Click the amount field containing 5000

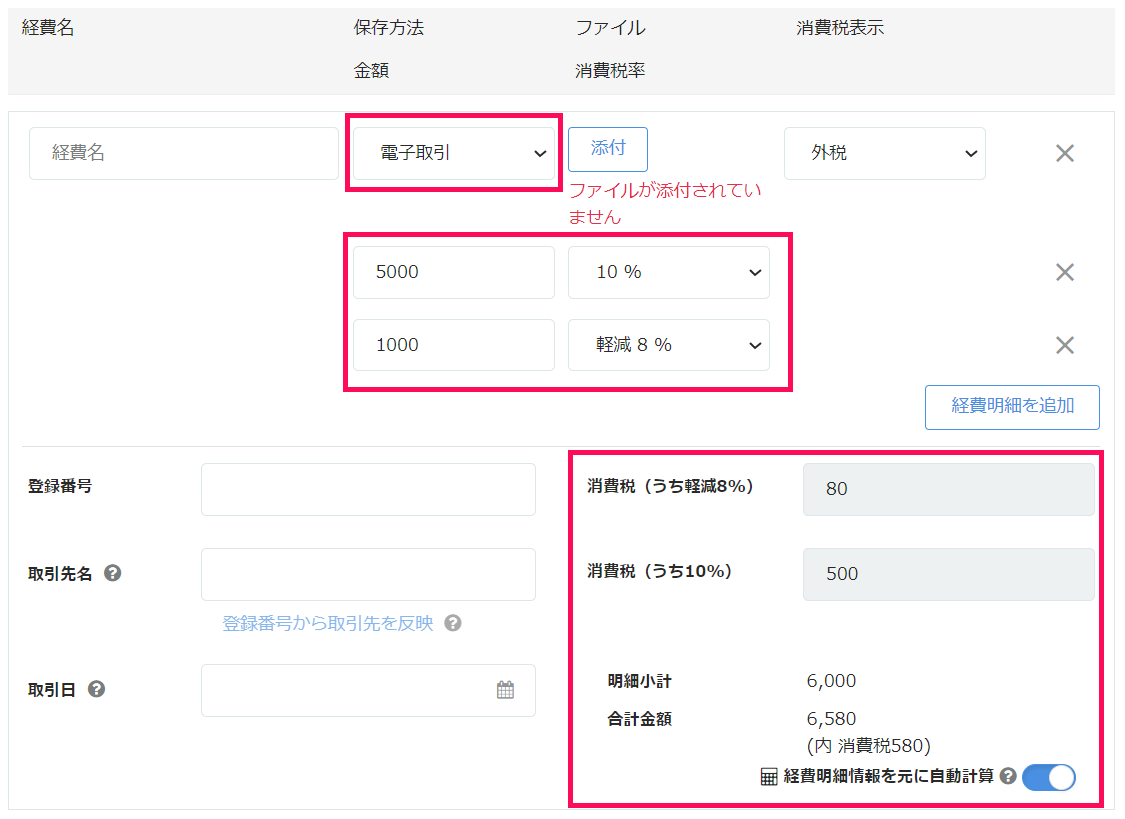click(453, 273)
